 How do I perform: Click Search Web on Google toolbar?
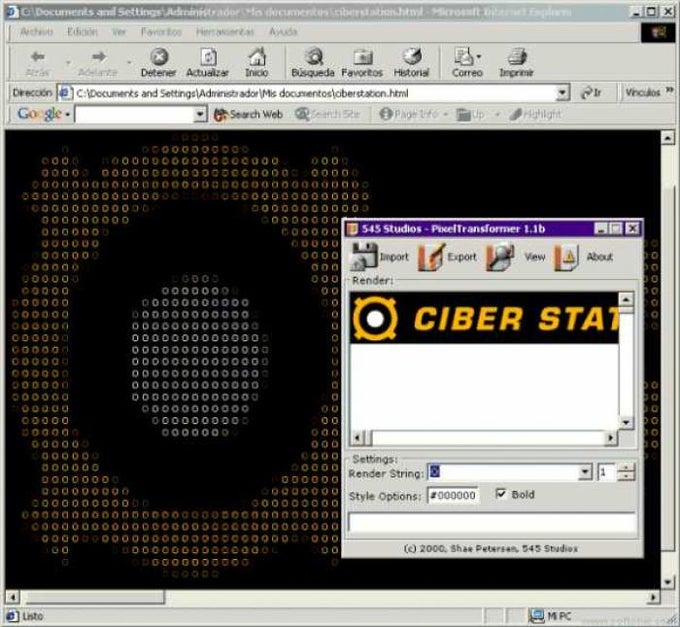tap(248, 114)
